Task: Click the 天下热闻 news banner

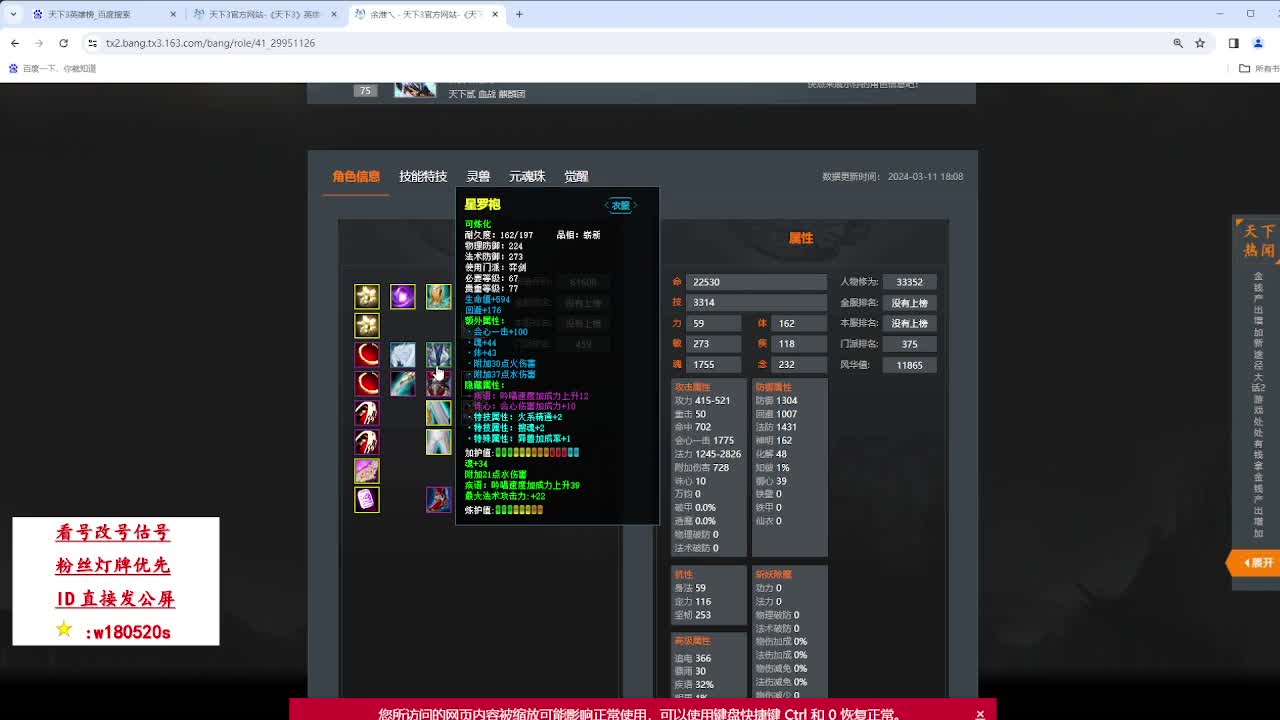Action: (x=1258, y=241)
